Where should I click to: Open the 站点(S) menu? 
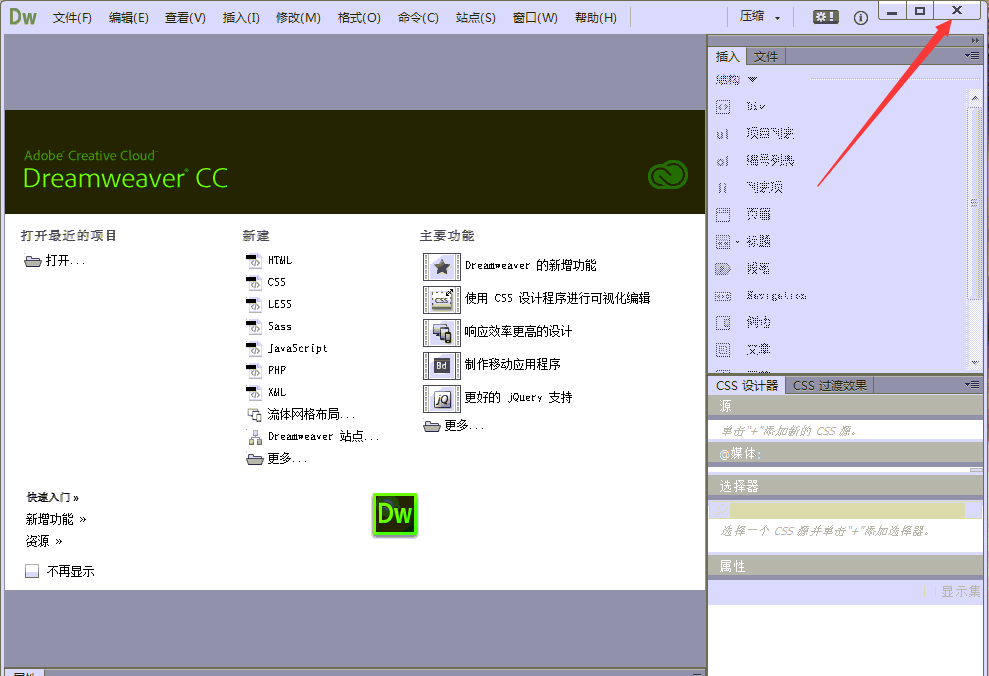476,18
